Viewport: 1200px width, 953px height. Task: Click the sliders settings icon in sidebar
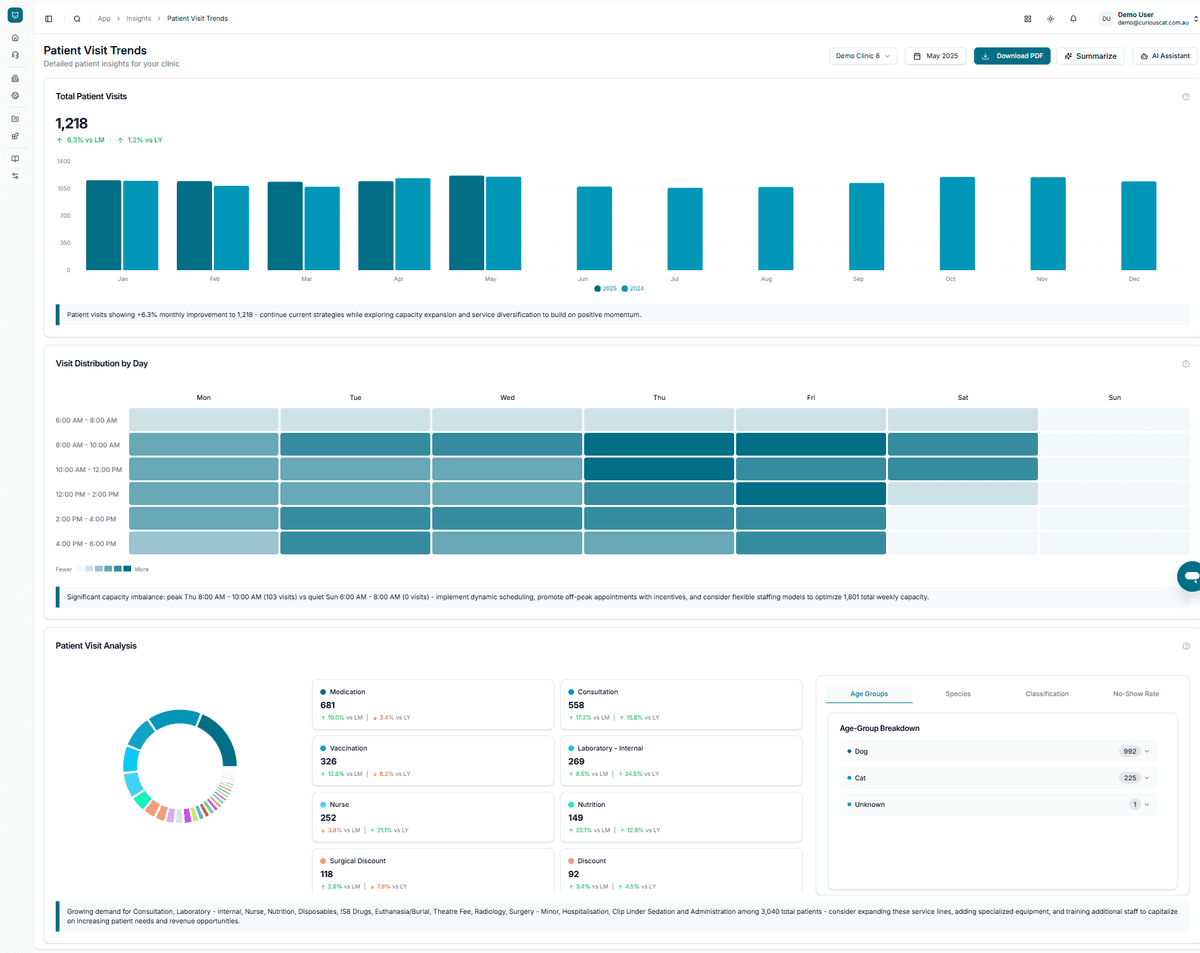[15, 176]
